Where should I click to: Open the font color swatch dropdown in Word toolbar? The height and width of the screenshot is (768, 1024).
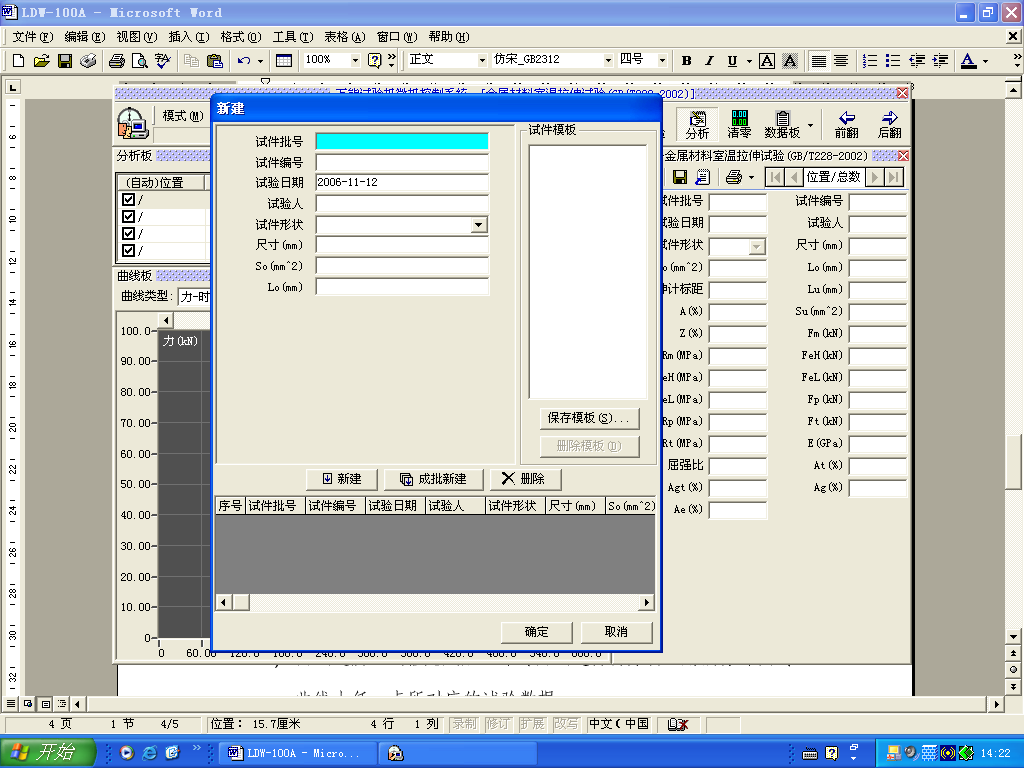point(985,61)
